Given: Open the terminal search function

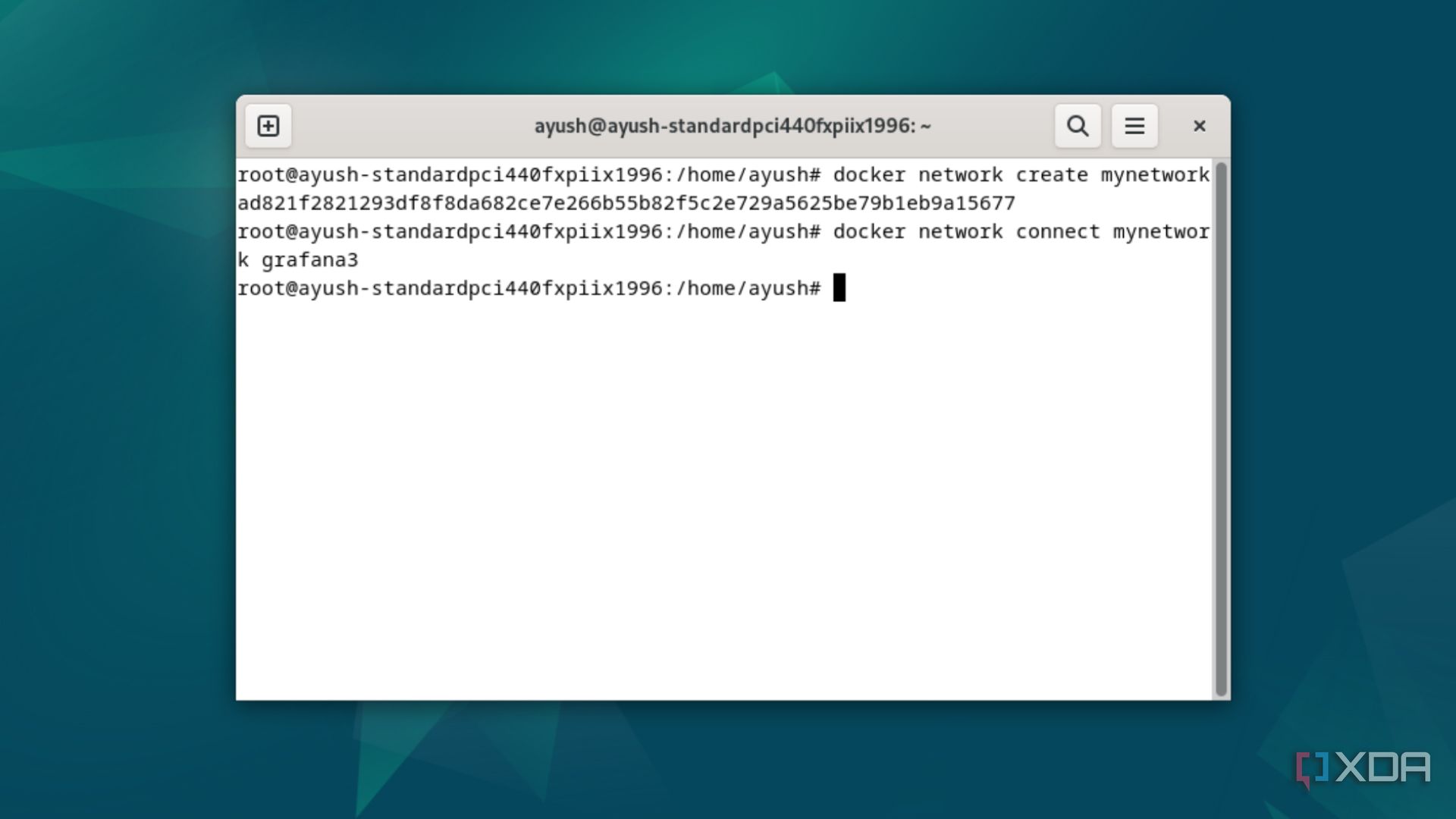Looking at the screenshot, I should click(x=1078, y=126).
